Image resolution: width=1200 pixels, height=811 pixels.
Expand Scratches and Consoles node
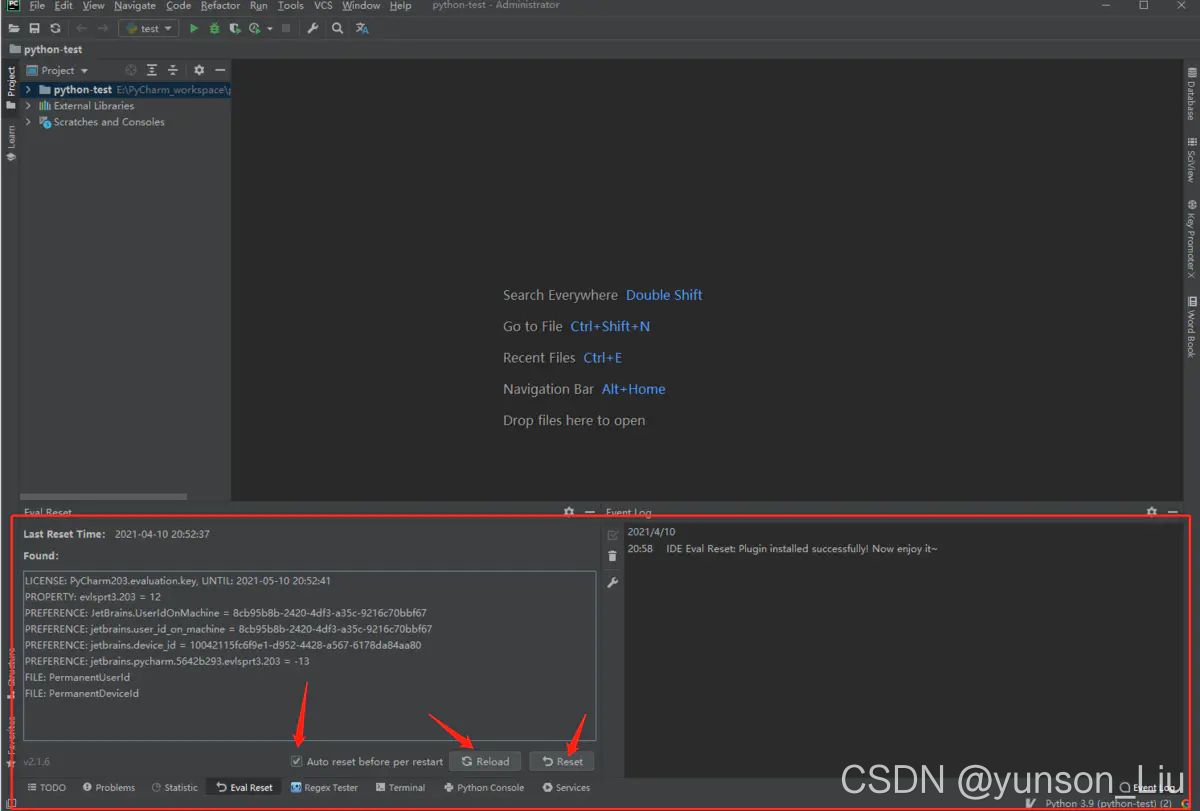28,122
